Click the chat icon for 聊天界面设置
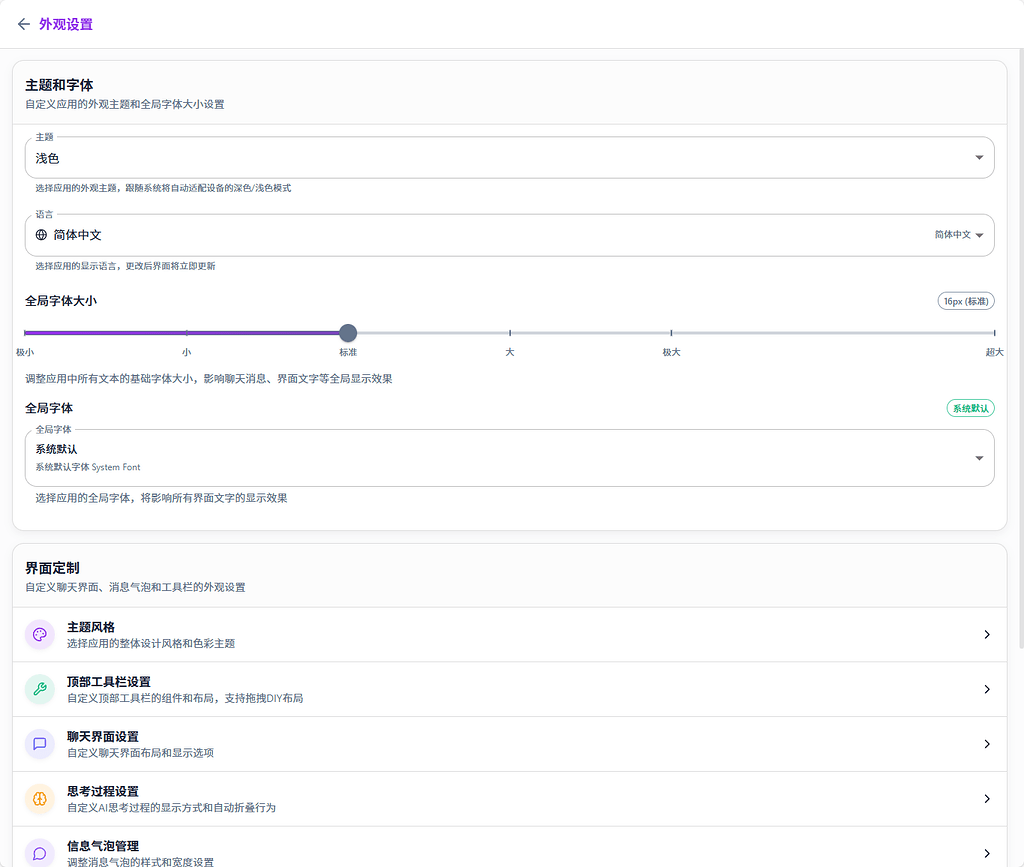1024x867 pixels. point(40,744)
